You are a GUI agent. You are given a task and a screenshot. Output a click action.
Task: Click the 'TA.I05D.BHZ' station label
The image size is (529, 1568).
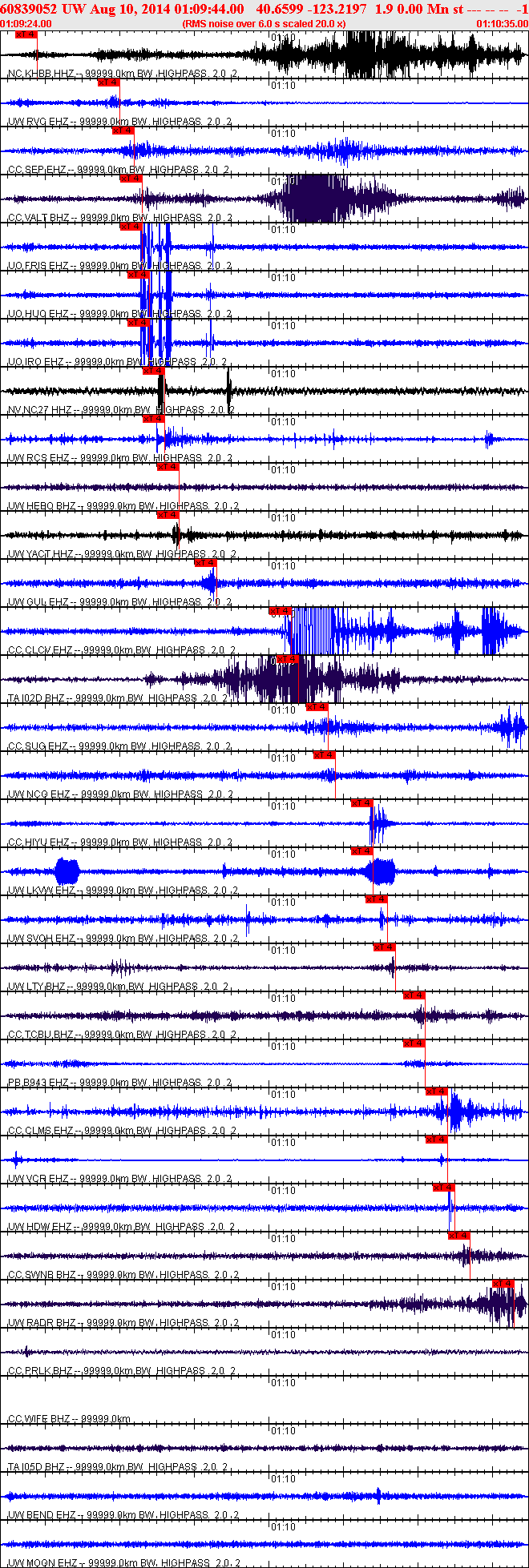click(37, 1467)
